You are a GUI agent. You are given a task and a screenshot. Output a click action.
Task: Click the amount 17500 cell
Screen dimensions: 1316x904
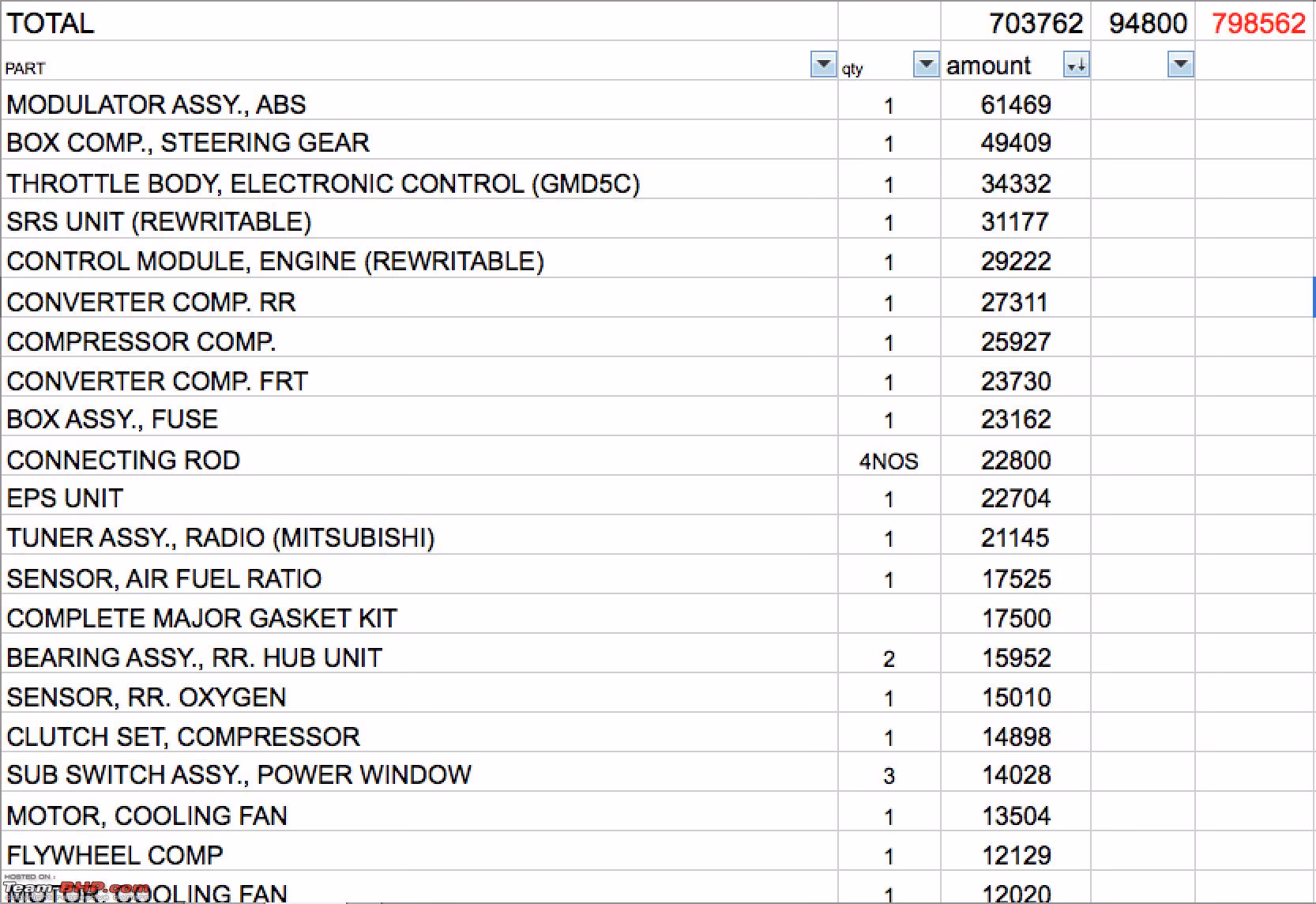coord(1016,618)
